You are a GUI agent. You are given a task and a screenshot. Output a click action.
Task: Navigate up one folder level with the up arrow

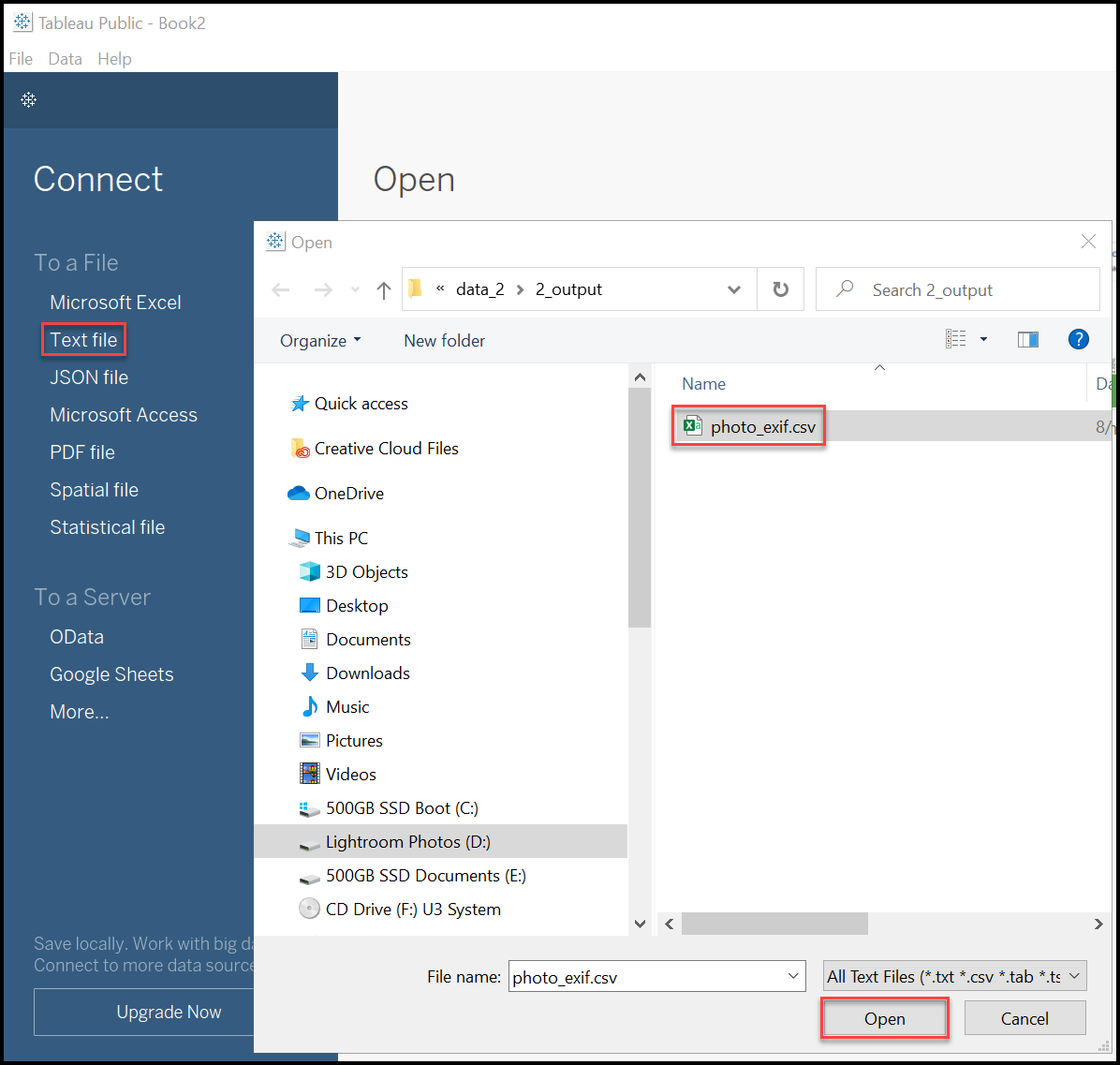384,289
